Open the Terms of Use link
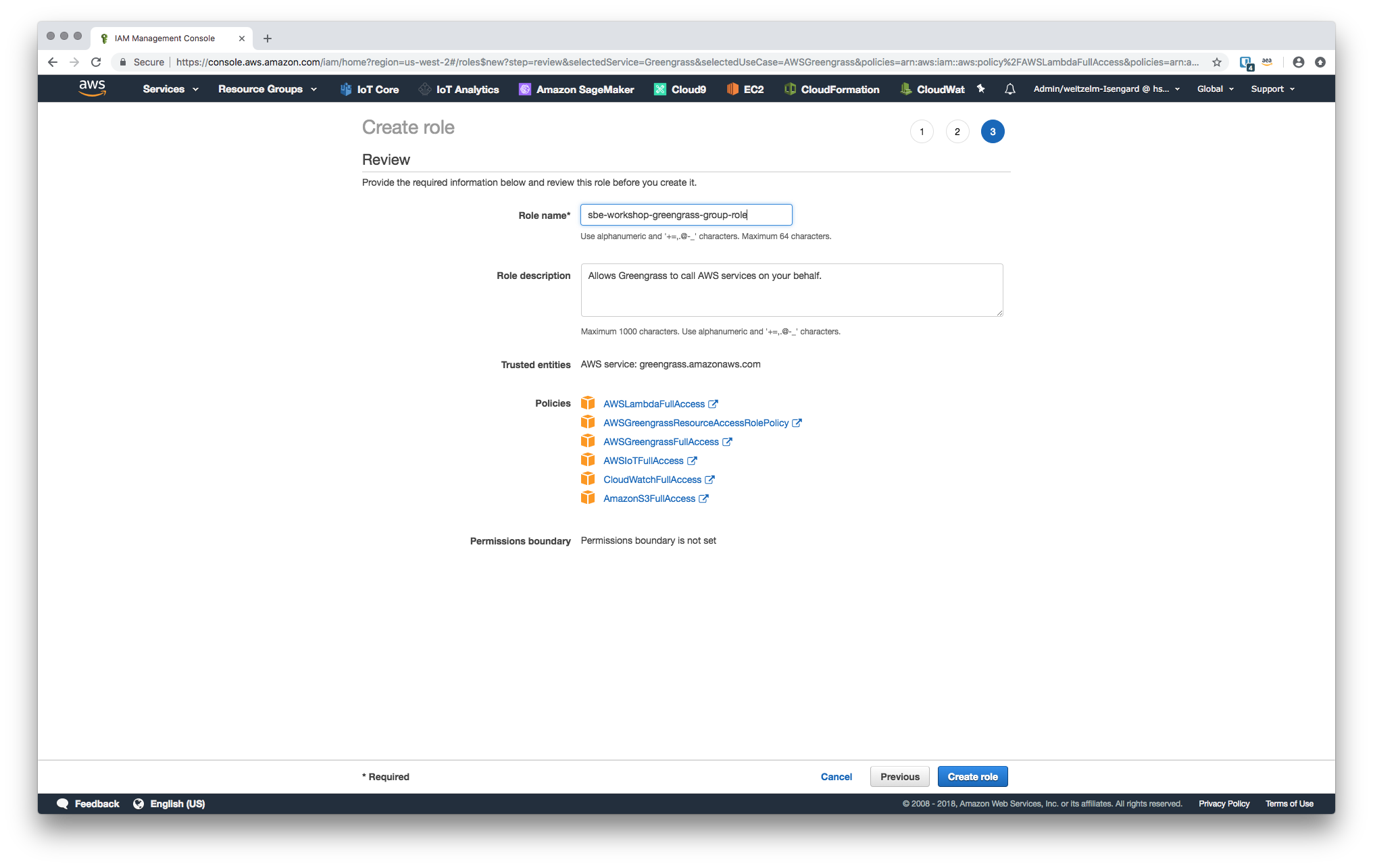The height and width of the screenshot is (868, 1373). (1289, 804)
